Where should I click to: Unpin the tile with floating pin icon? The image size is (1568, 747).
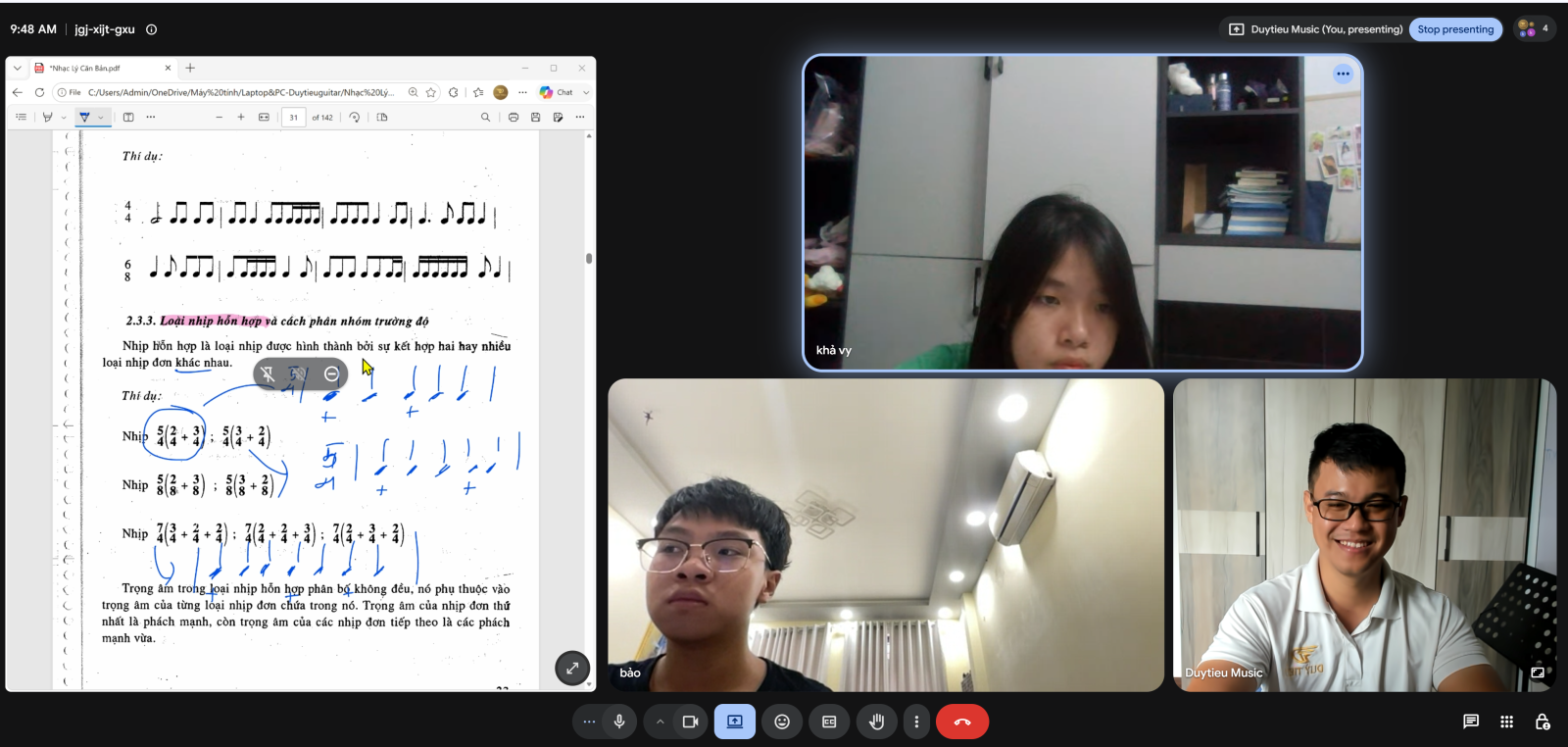point(268,373)
